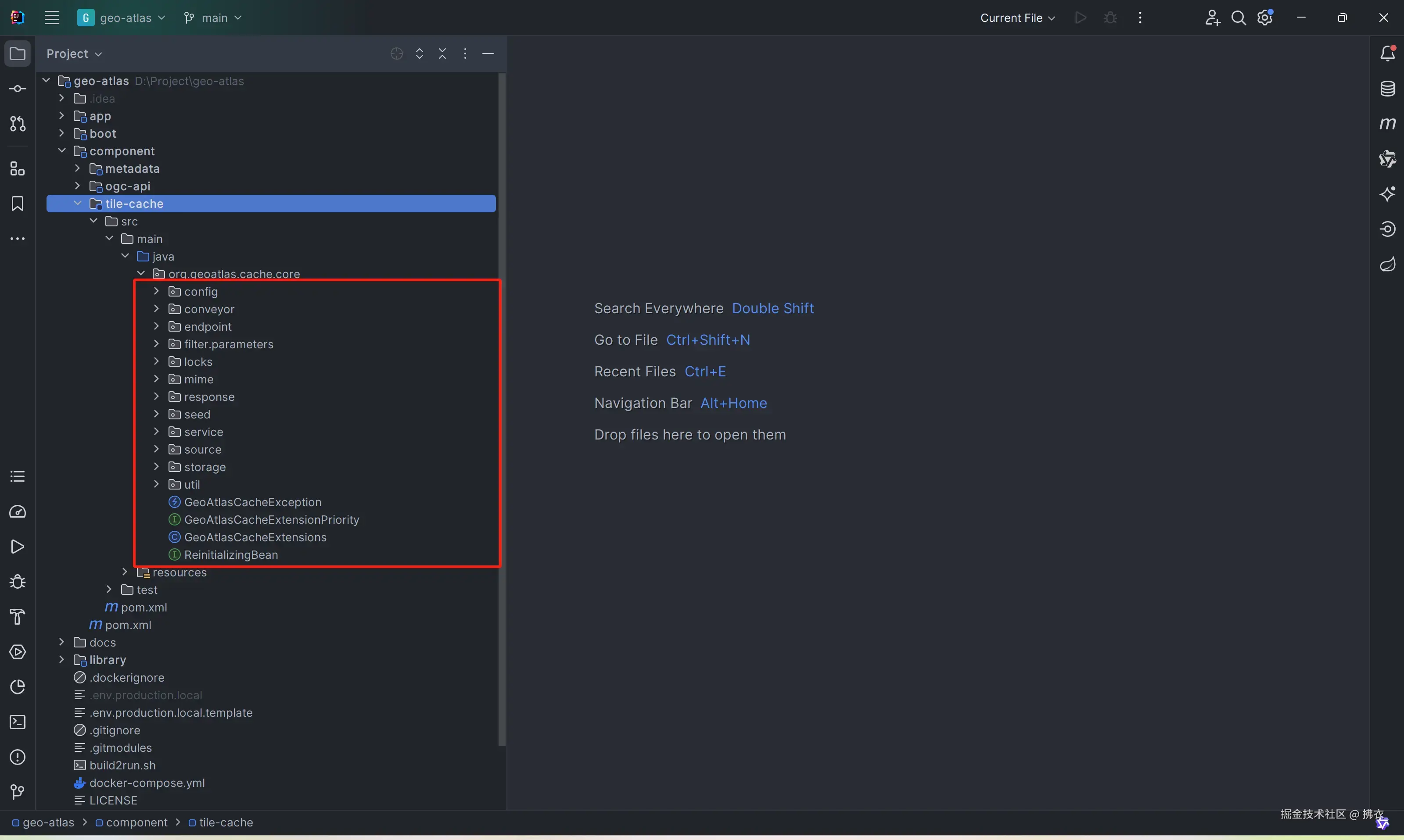Open the Notifications bell
Screen dimensions: 1404x840
(x=1387, y=54)
